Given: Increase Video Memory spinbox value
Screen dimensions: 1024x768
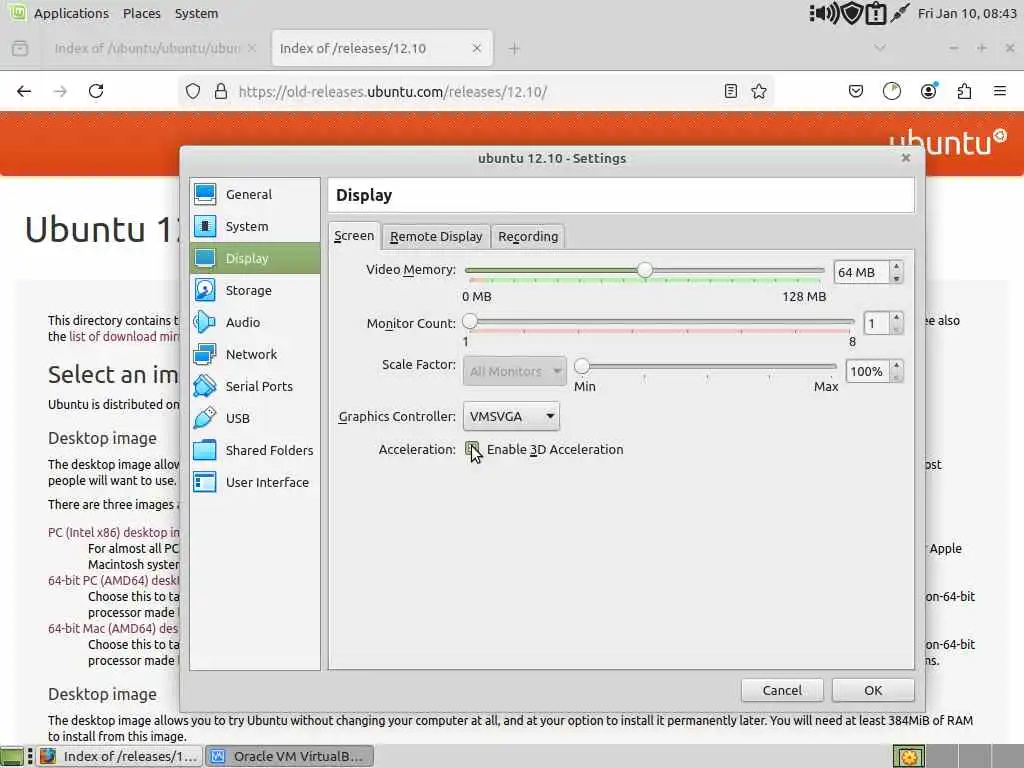Looking at the screenshot, I should (x=897, y=266).
